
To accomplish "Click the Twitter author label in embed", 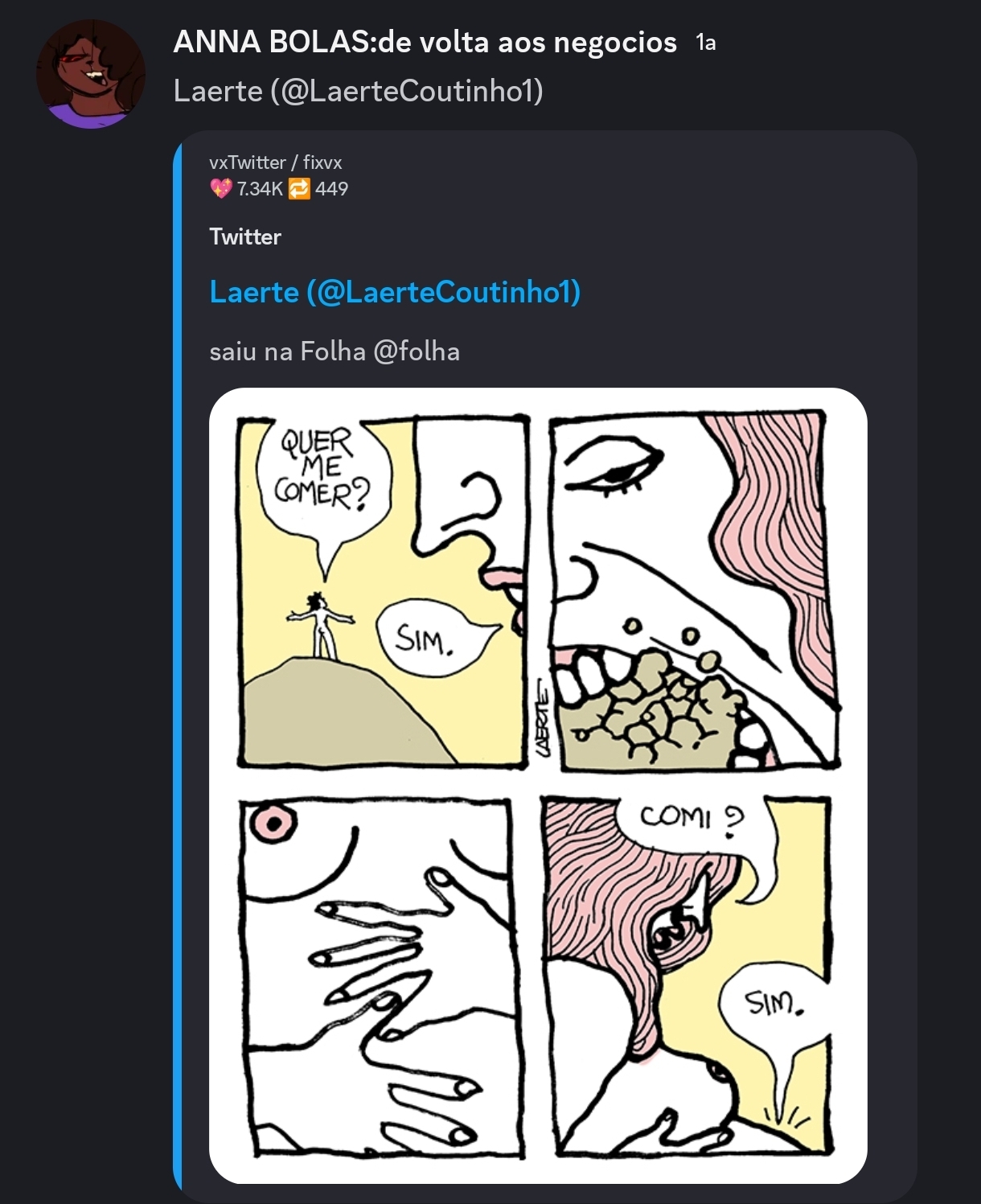I will (x=245, y=236).
